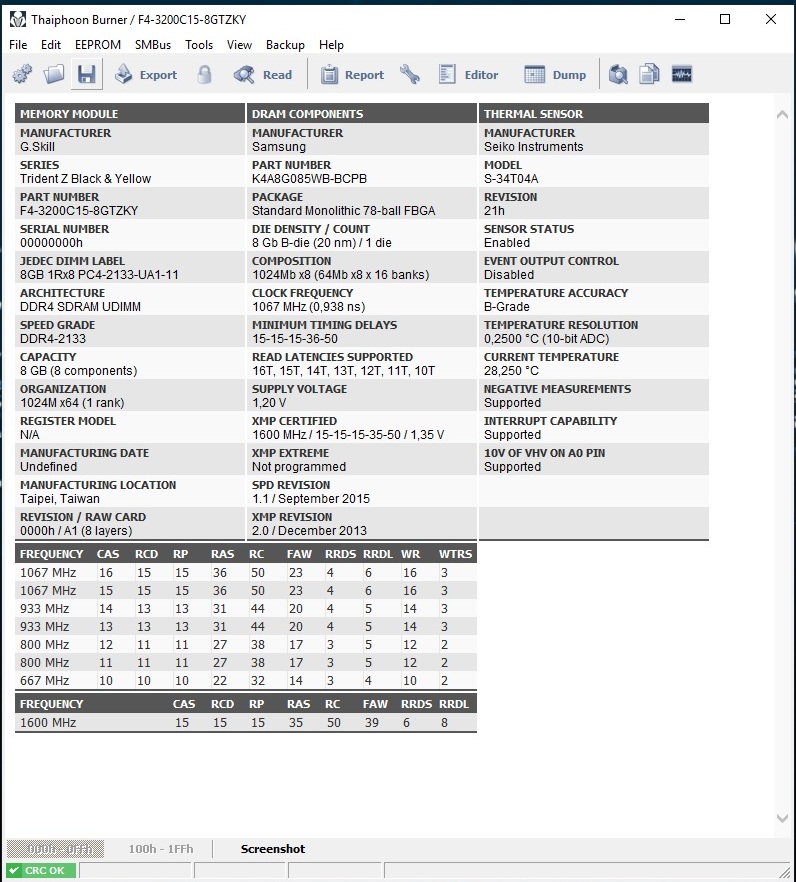Open the View menu

[x=239, y=45]
